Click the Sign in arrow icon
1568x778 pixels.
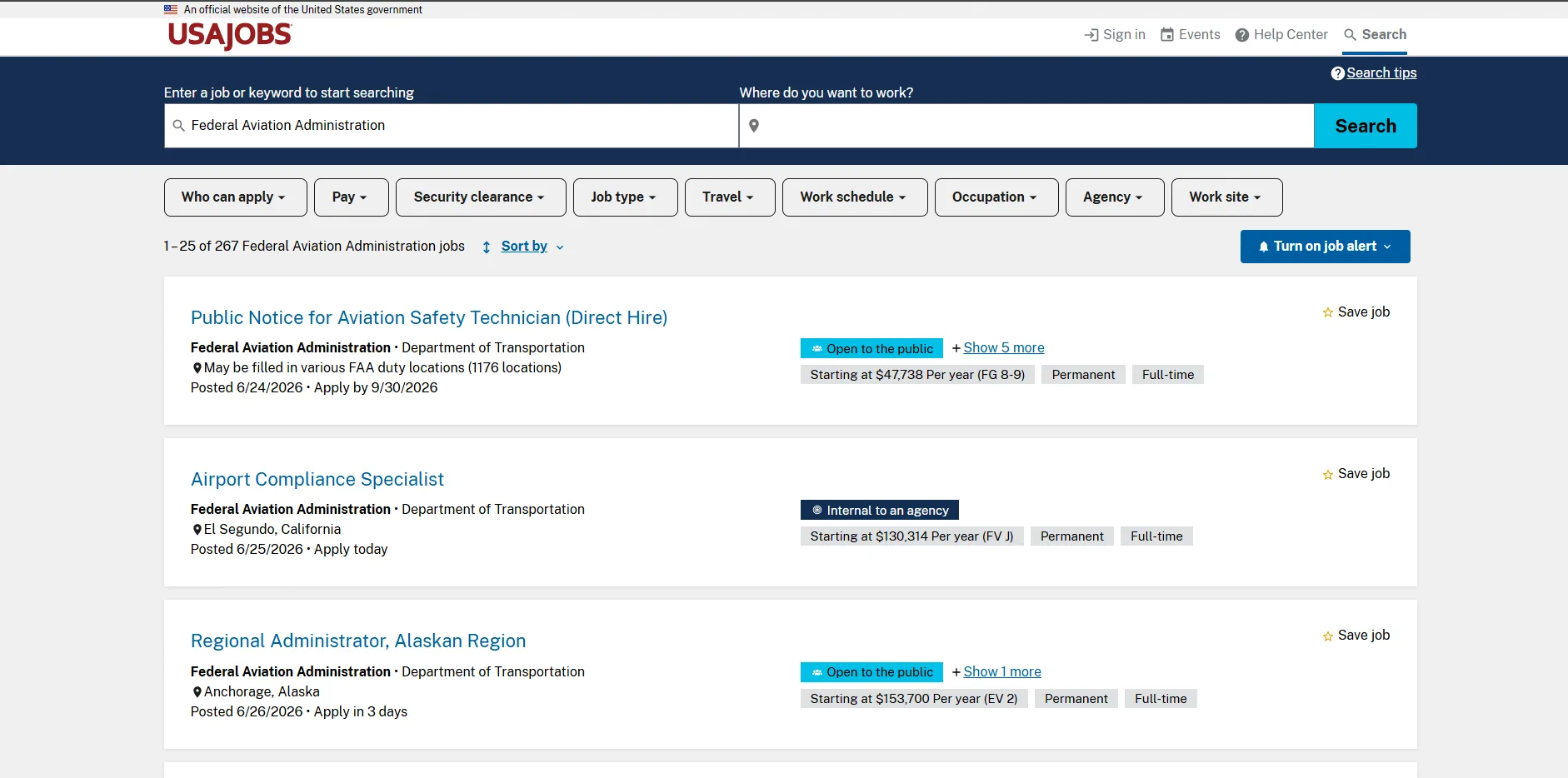point(1091,35)
